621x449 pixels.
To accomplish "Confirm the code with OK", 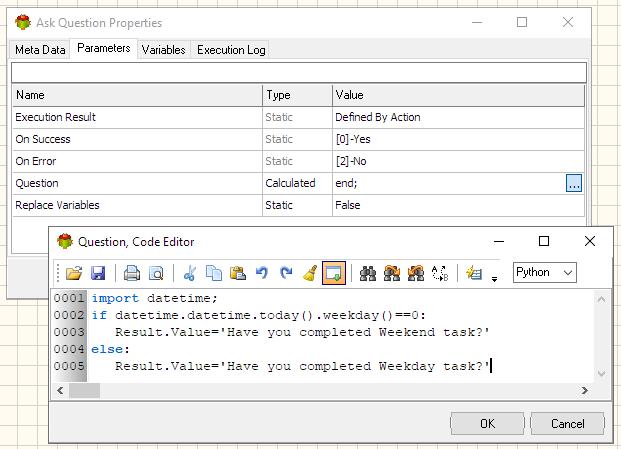I will coord(487,424).
